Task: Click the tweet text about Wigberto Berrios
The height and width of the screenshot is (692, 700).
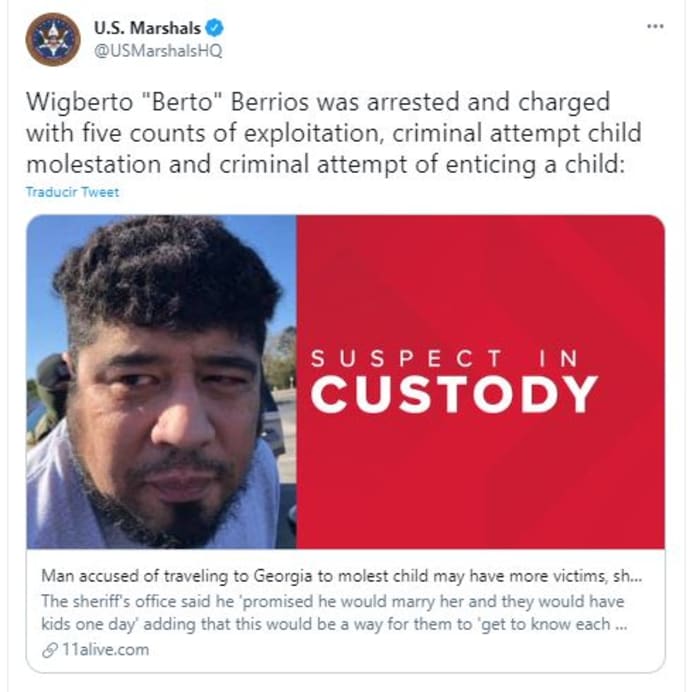Action: [x=333, y=133]
